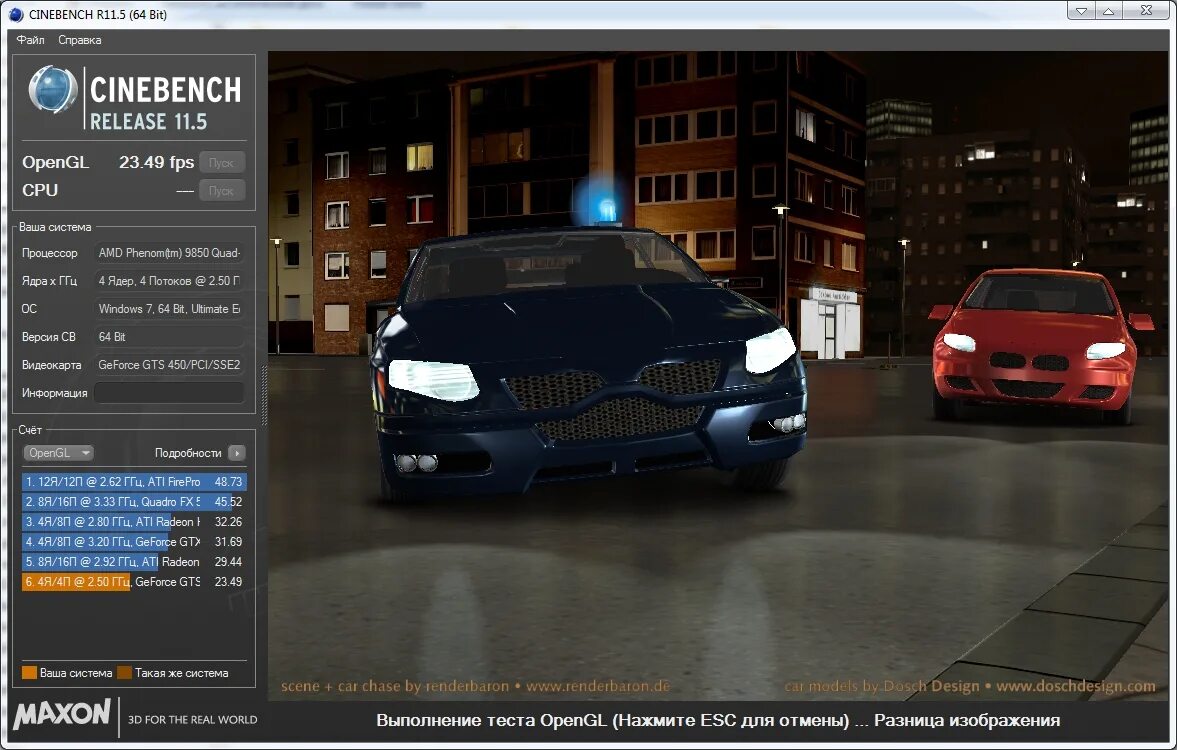Select ranking row 5 ATI Radeon 29.44
This screenshot has width=1177, height=750.
point(134,562)
